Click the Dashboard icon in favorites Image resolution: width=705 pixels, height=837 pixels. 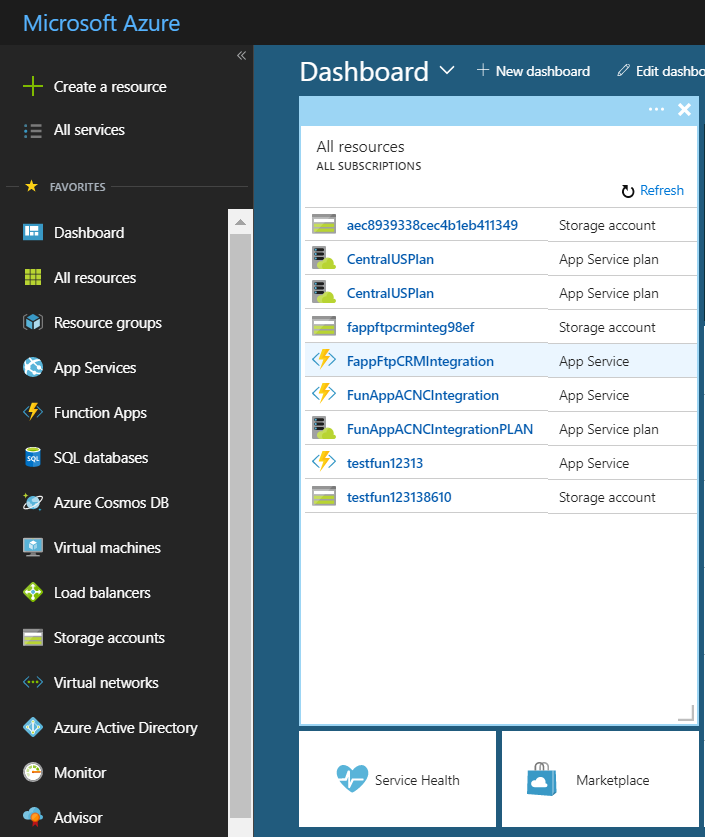click(33, 232)
